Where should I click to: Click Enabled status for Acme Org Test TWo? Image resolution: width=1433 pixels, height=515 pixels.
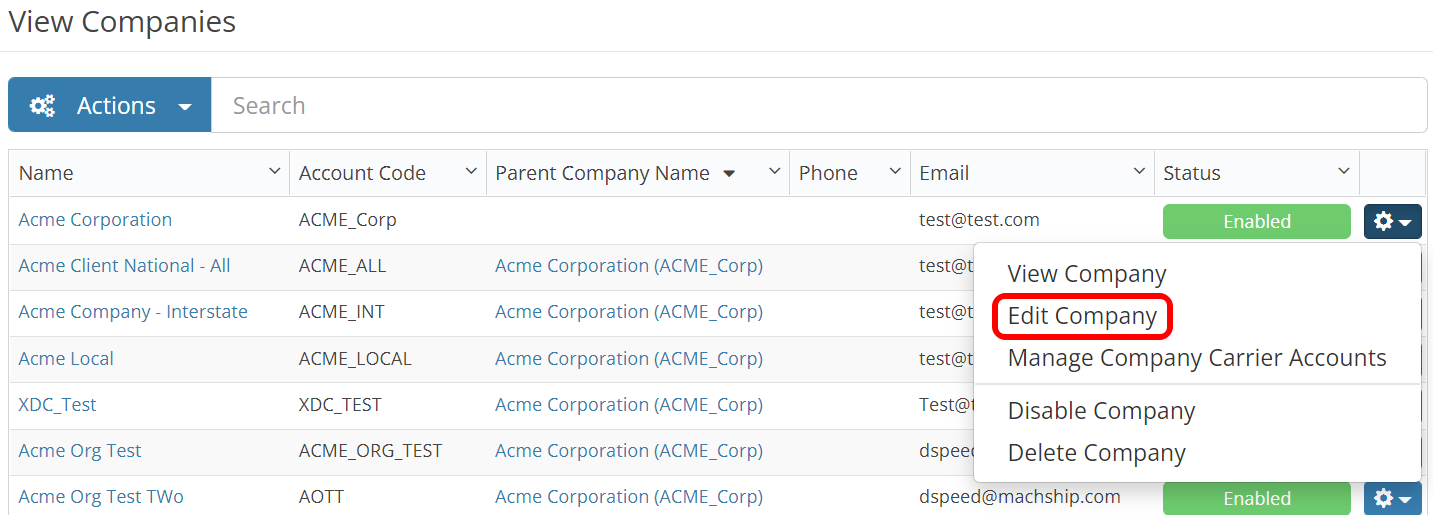pos(1256,498)
